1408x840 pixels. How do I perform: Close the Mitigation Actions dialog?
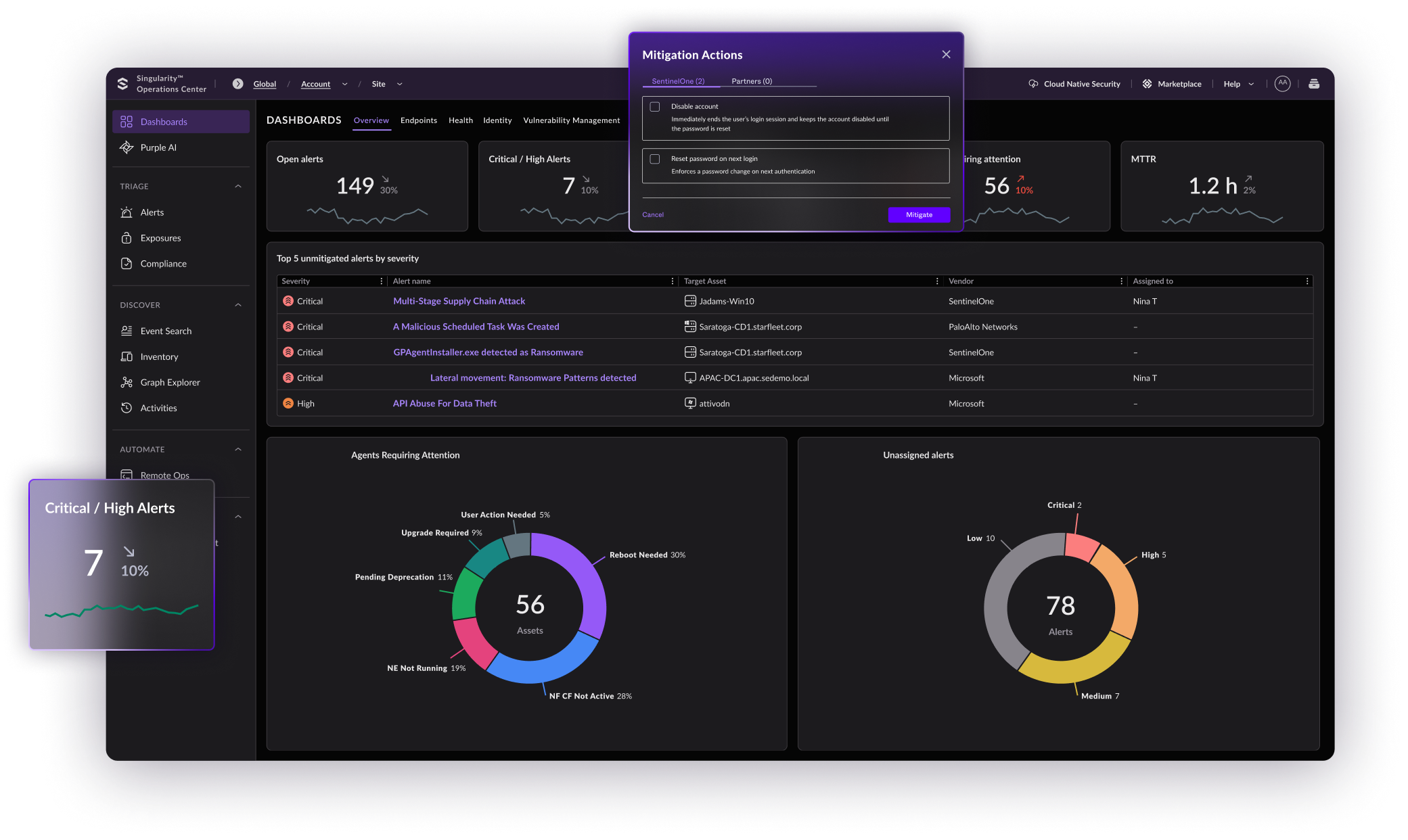click(x=946, y=55)
